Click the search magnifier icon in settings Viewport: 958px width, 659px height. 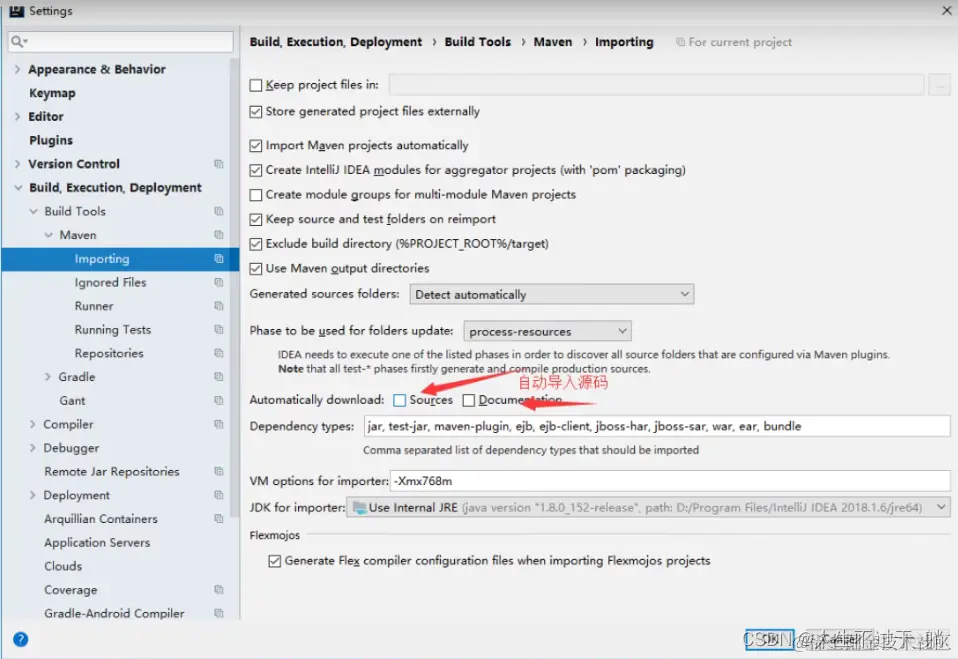click(18, 42)
